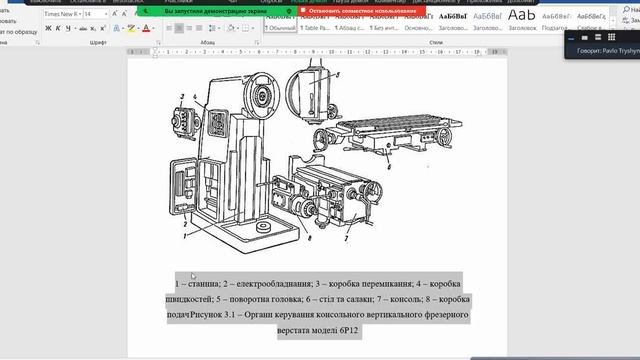Apply red font color
Image resolution: width=640 pixels, height=360 pixels.
[146, 28]
